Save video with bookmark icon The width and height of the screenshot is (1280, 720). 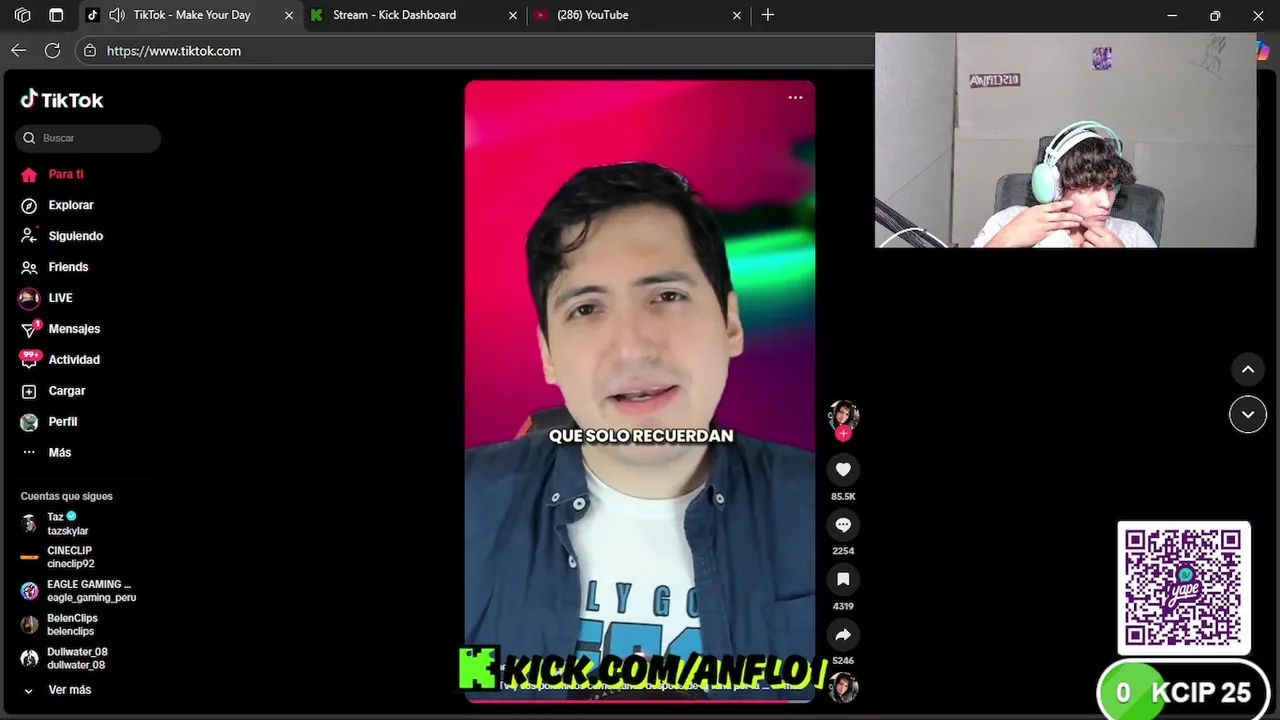click(843, 580)
